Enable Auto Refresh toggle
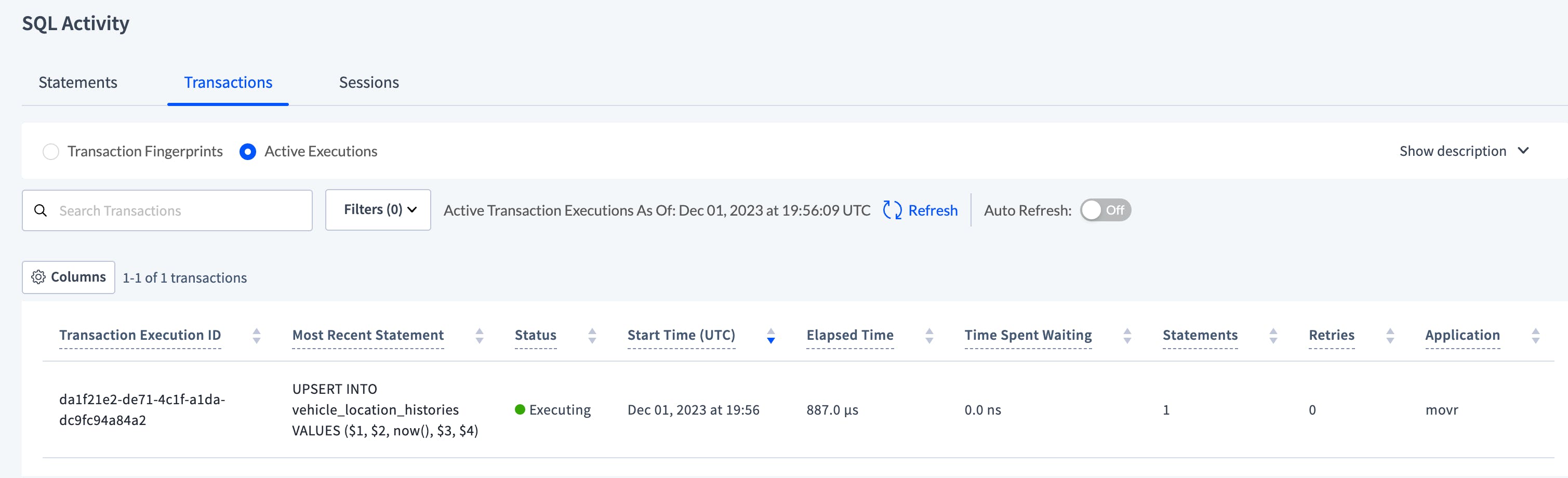 click(1105, 210)
